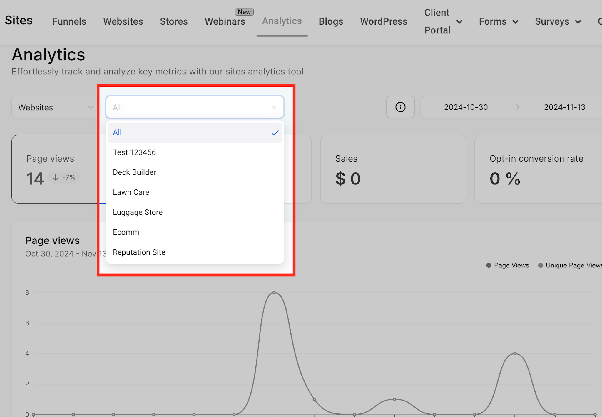Choose Test 123456 from the list
This screenshot has width=602, height=417.
[x=195, y=152]
